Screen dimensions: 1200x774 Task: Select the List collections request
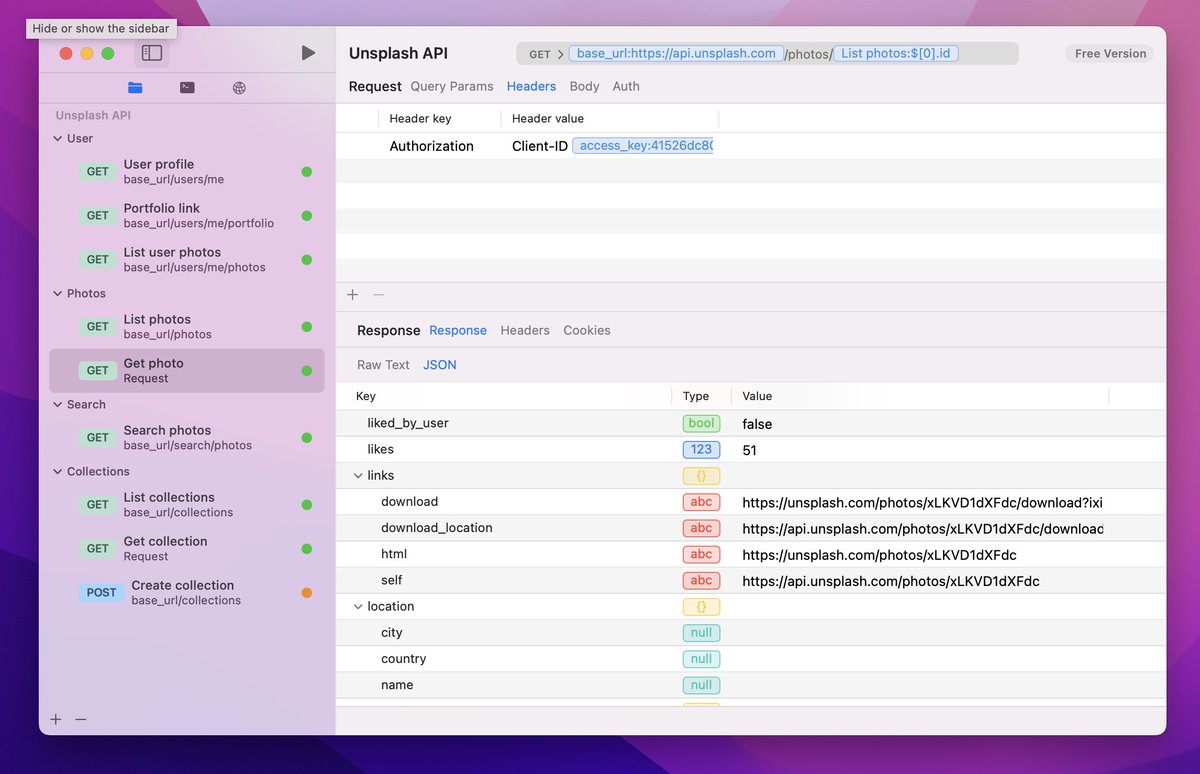point(187,504)
